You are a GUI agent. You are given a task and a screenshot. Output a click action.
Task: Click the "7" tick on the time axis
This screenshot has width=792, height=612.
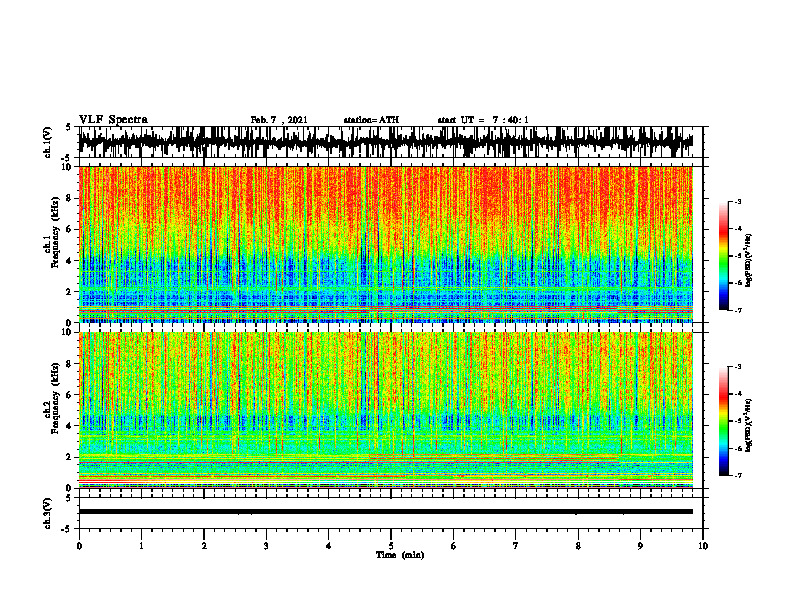tap(516, 546)
